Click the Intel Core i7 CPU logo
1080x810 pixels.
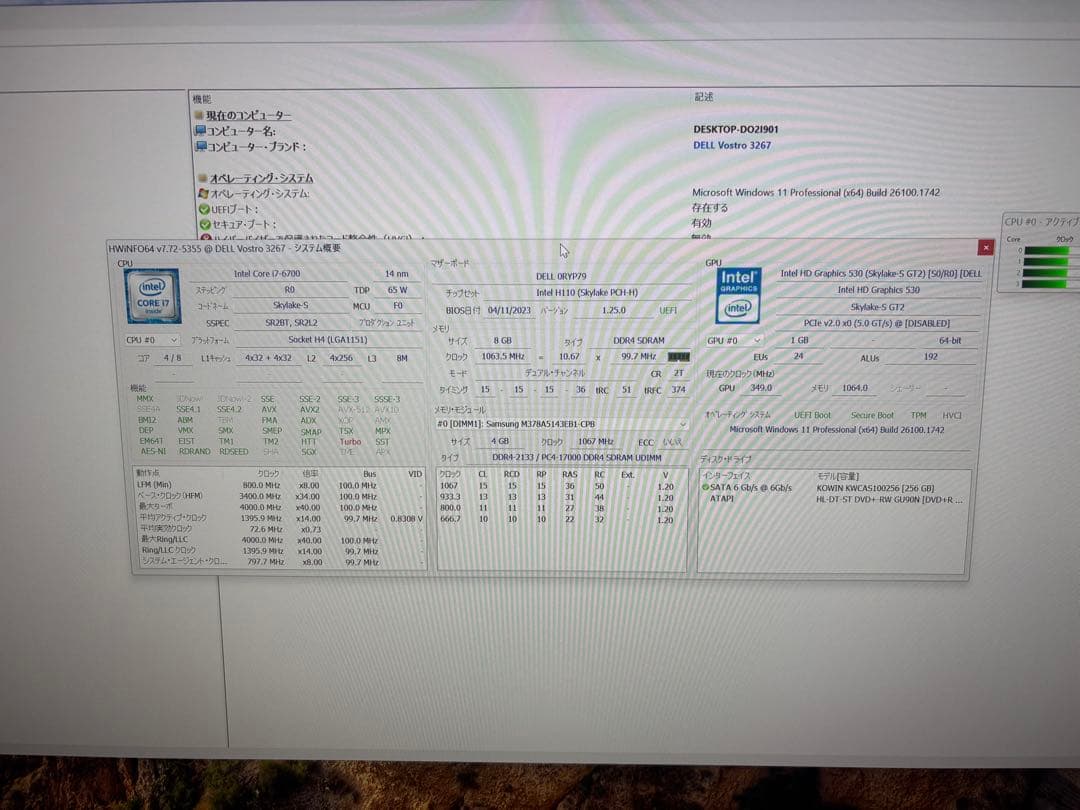152,296
